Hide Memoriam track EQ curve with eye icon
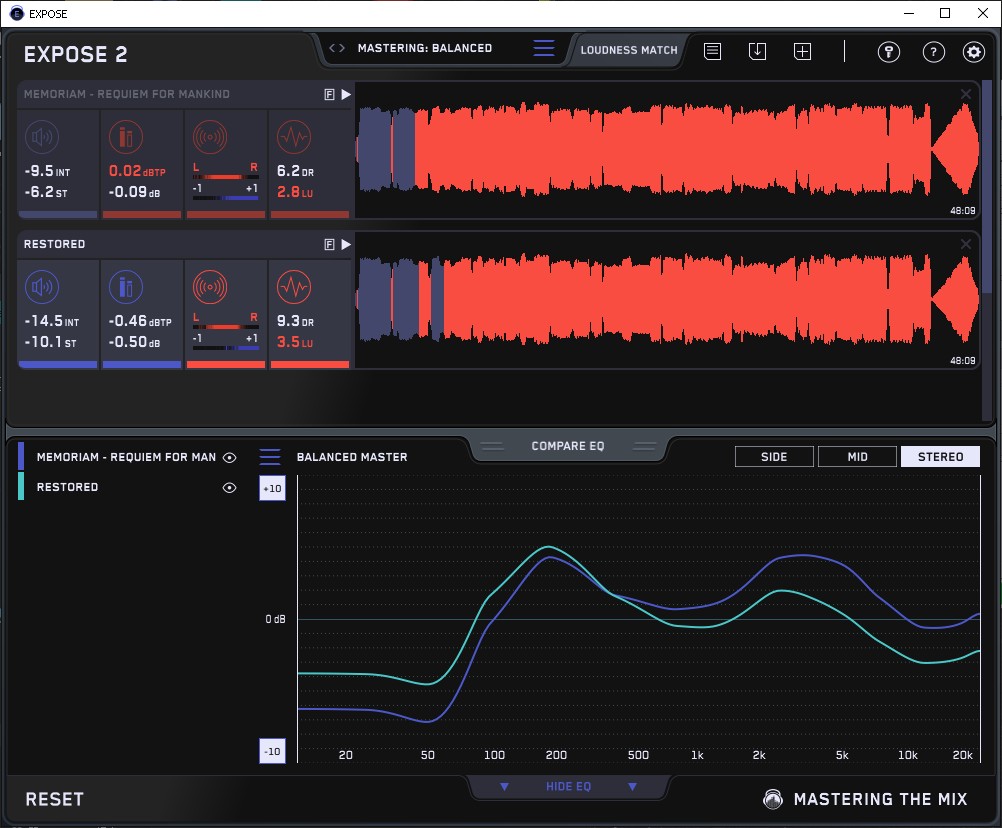This screenshot has width=1002, height=828. coord(230,457)
